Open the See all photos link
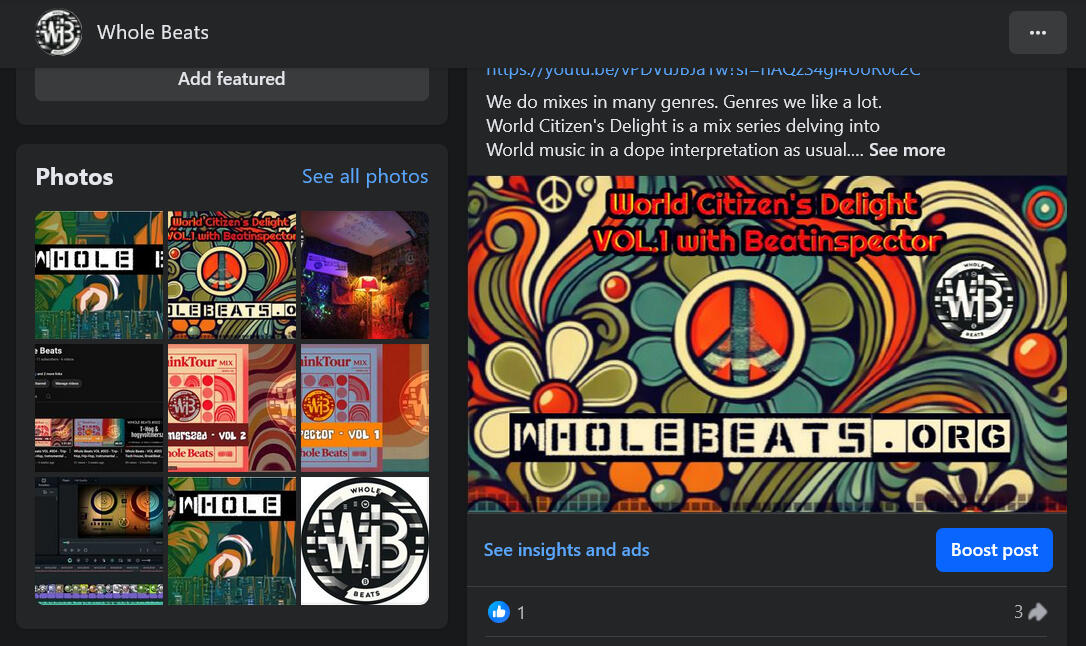This screenshot has width=1086, height=646. pos(365,177)
